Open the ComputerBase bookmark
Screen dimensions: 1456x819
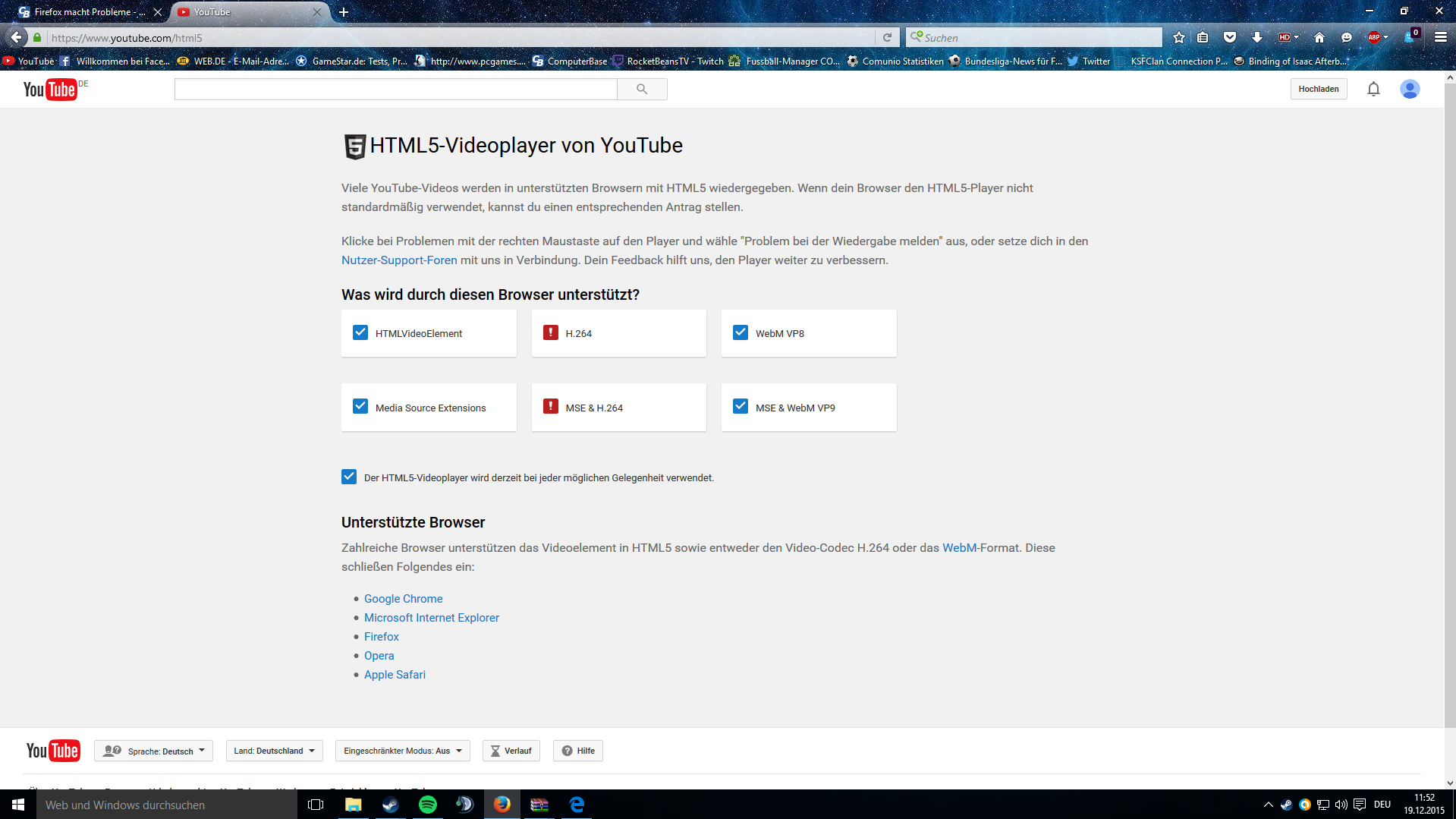click(570, 61)
